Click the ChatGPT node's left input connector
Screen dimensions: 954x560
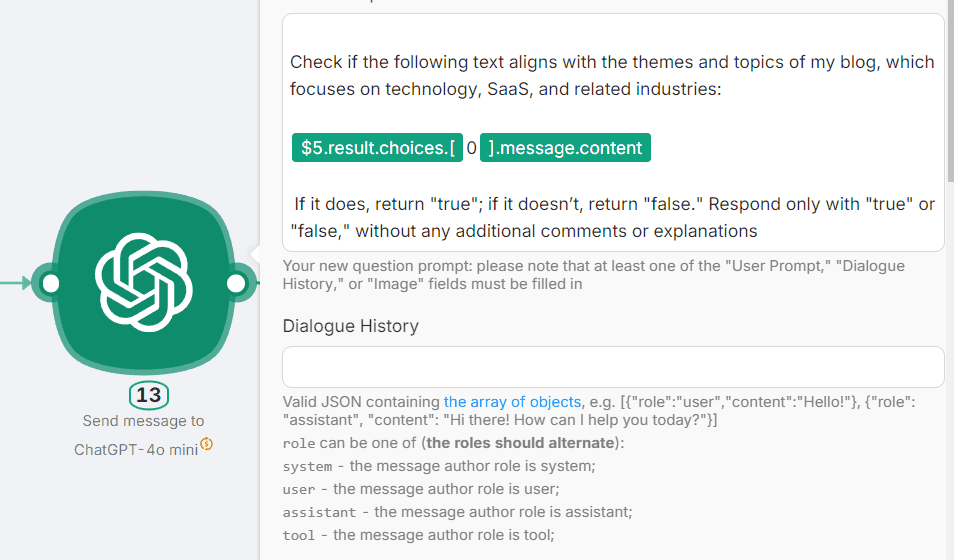click(47, 284)
